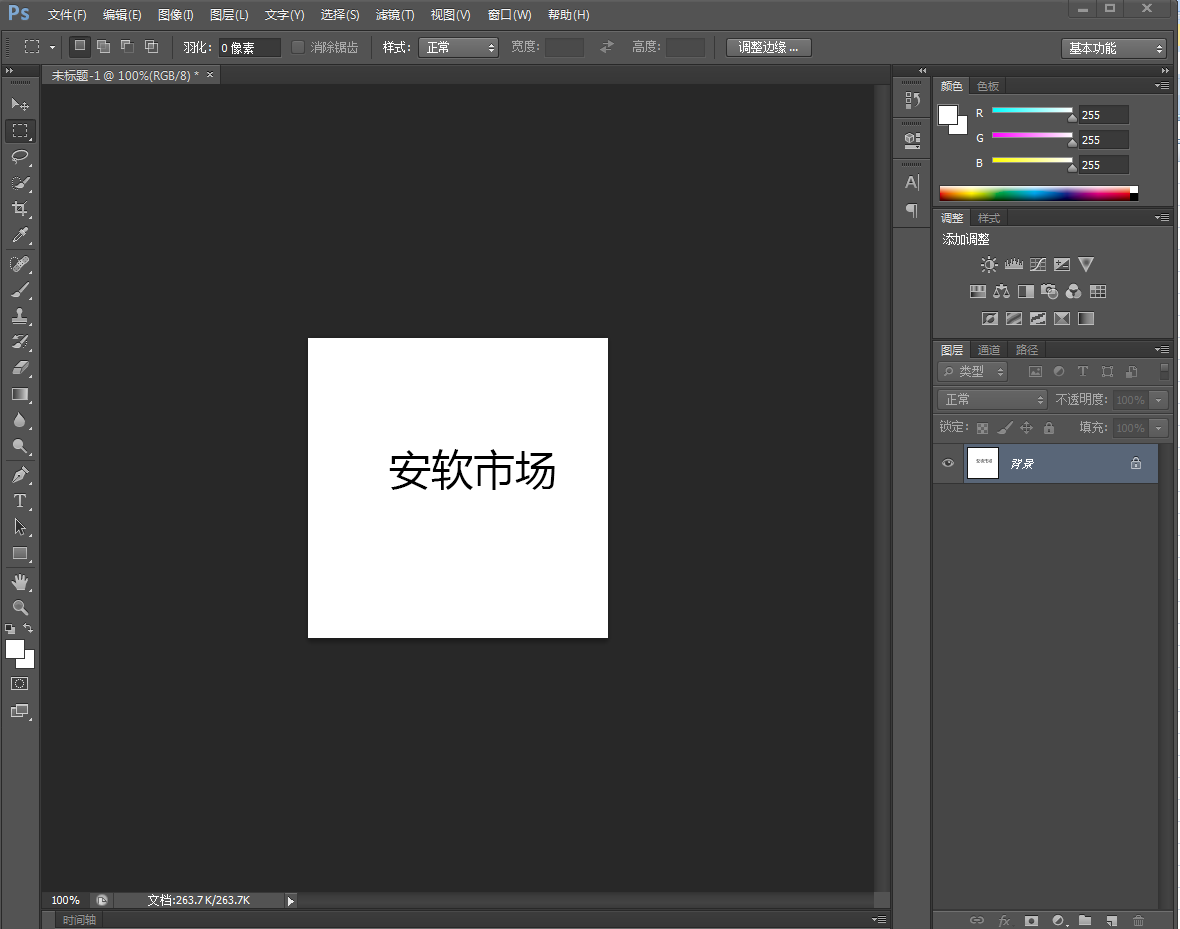Select the Horizontal Type tool
Image resolution: width=1180 pixels, height=929 pixels.
(20, 501)
